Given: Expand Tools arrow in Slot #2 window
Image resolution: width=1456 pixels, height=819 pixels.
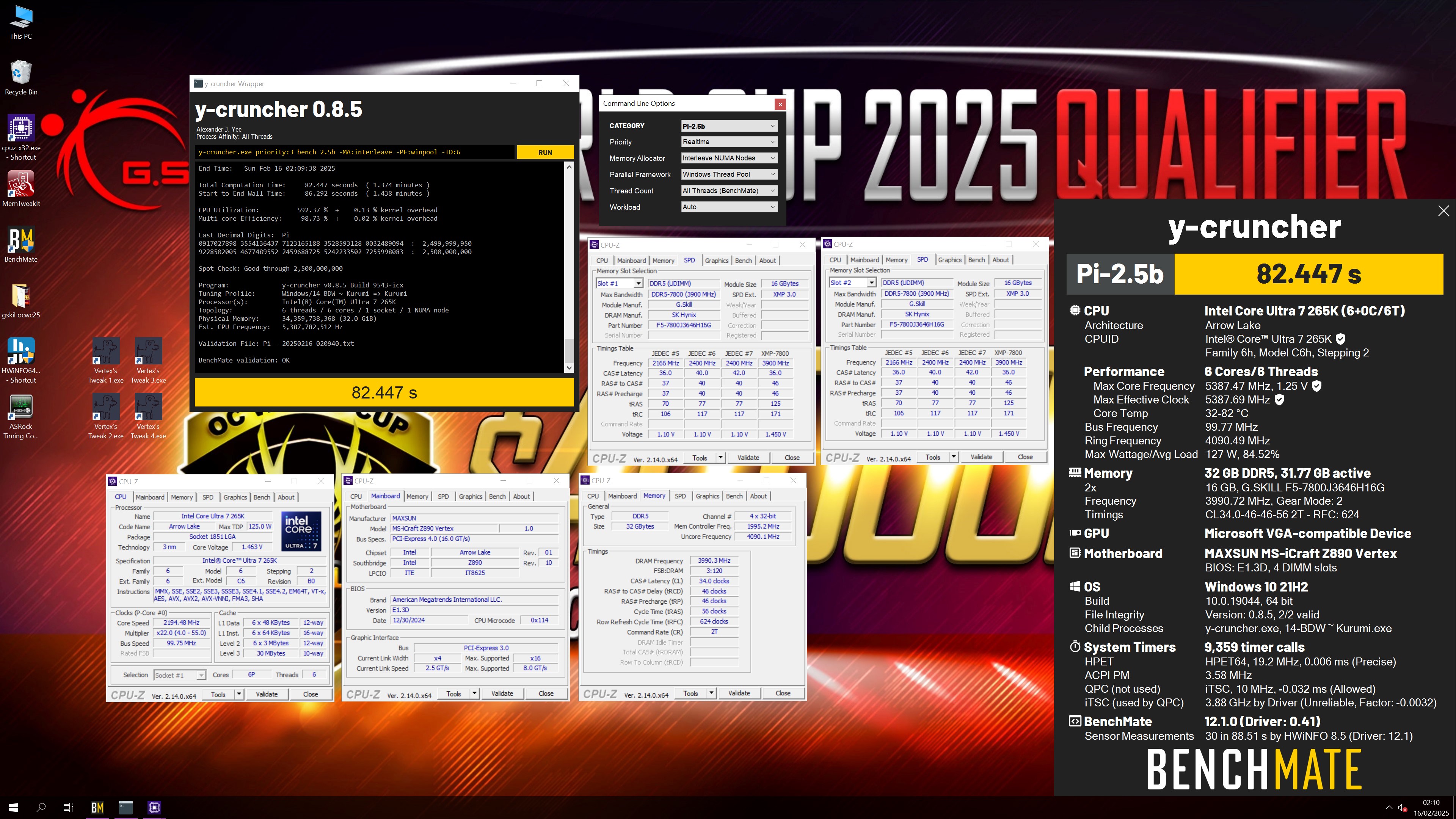Looking at the screenshot, I should click(x=954, y=457).
